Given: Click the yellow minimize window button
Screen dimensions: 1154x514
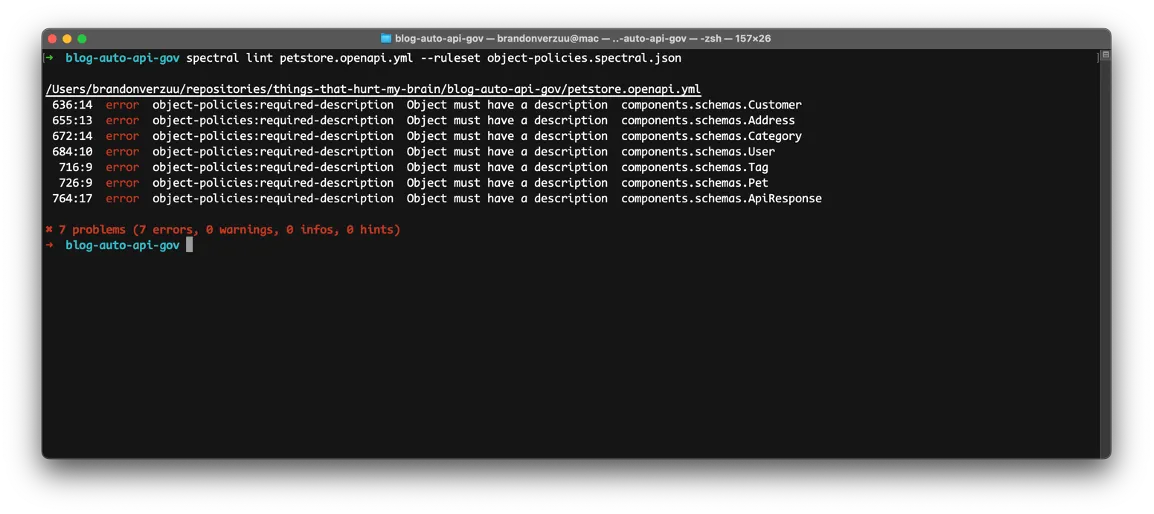Looking at the screenshot, I should click(x=67, y=39).
